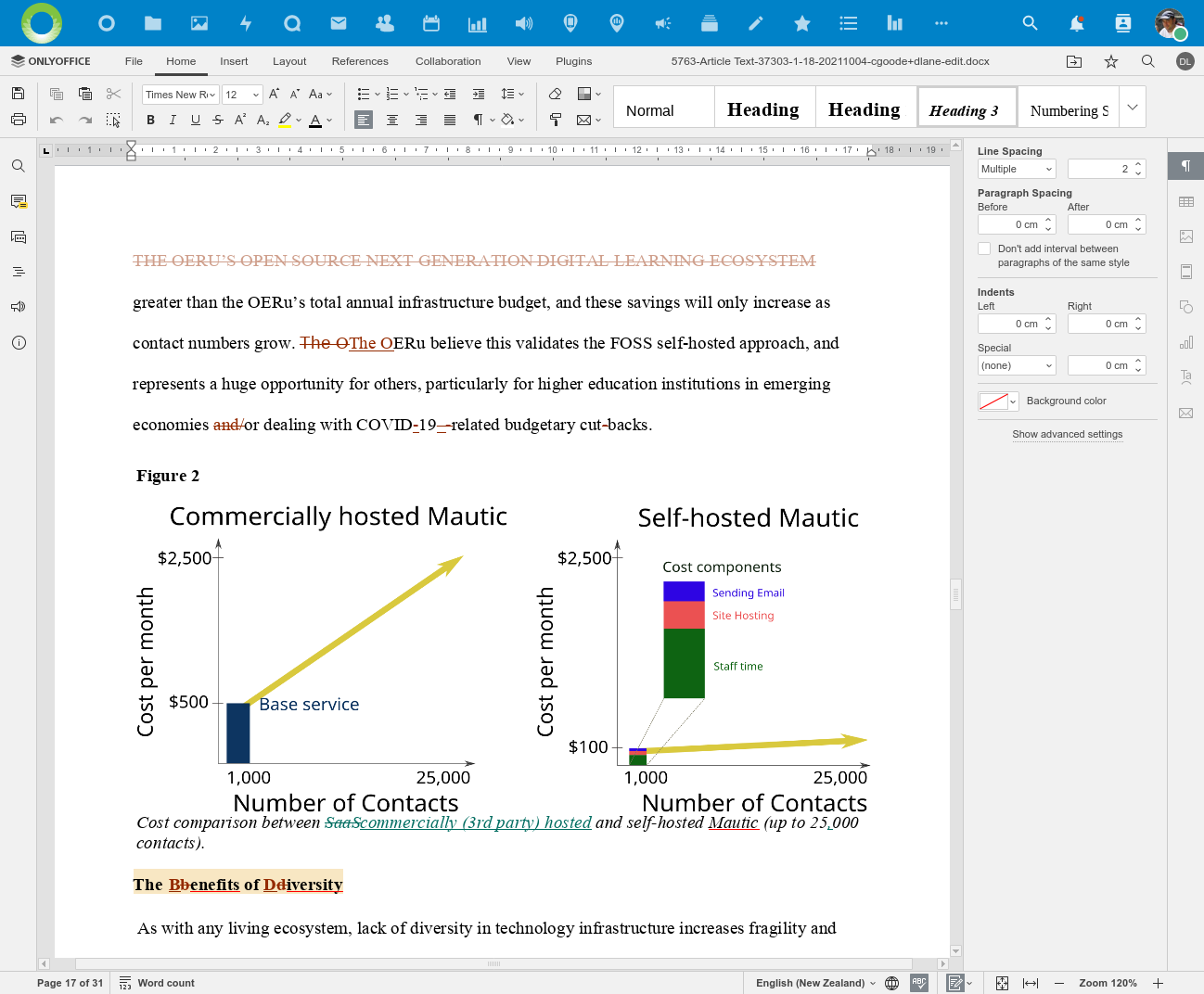Viewport: 1204px width, 994px height.
Task: Open the English (New Zealand) language selector
Action: click(x=815, y=983)
